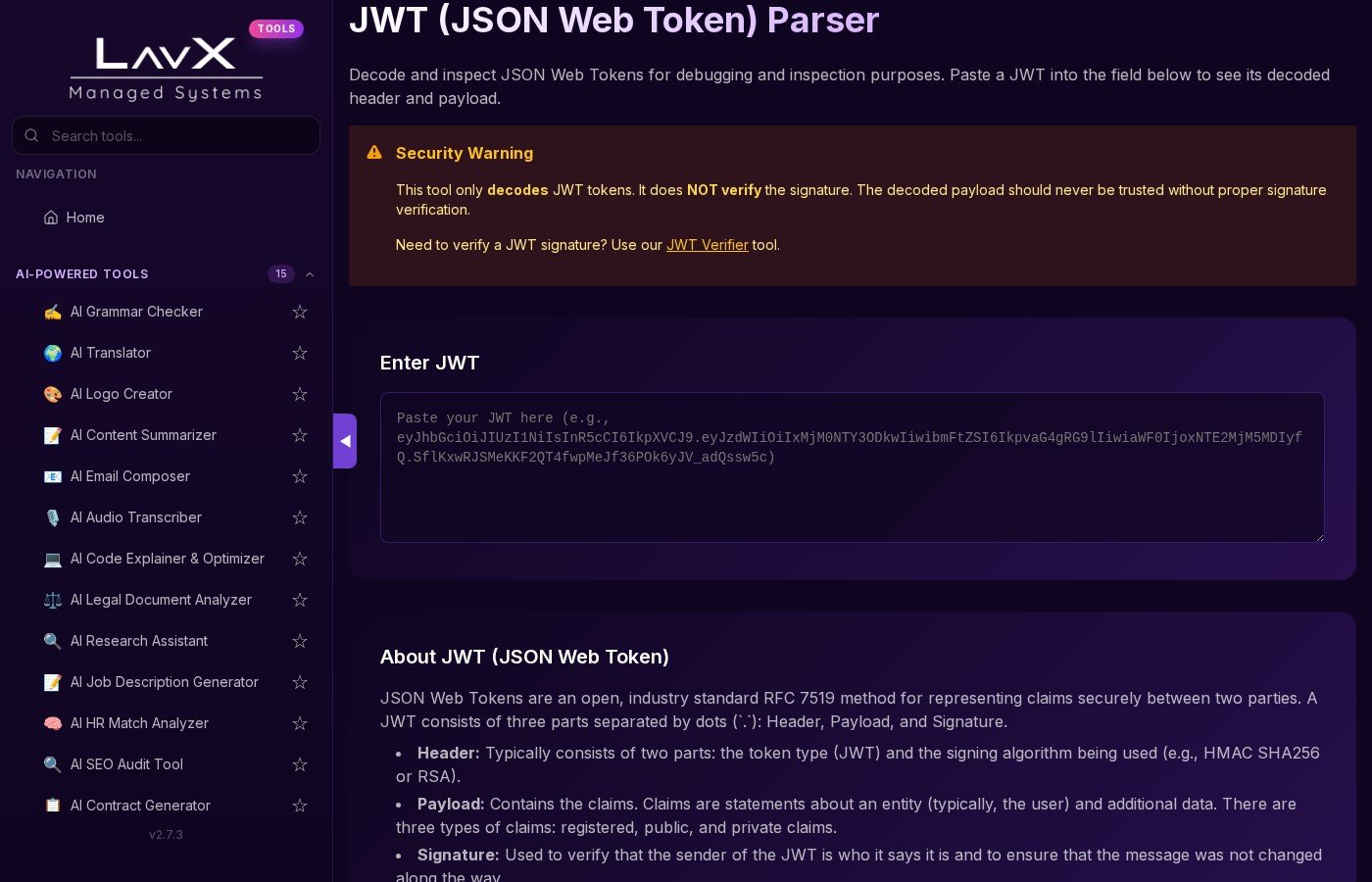Viewport: 1372px width, 882px height.
Task: Click the AI Grammar Checker writing-hand icon
Action: (53, 312)
